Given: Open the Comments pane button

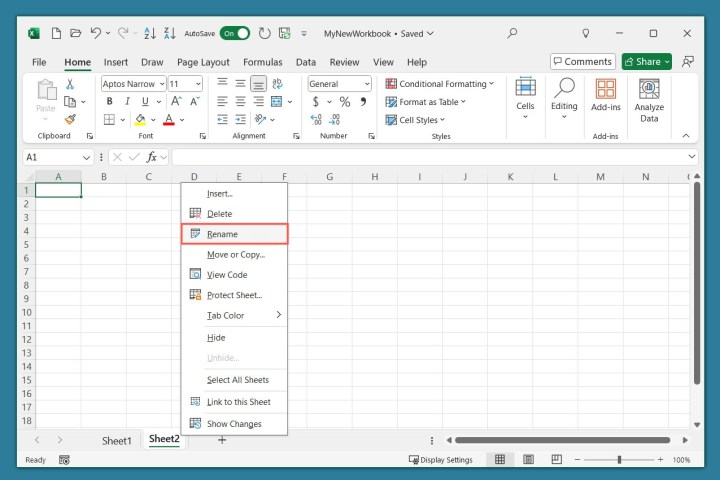Looking at the screenshot, I should click(x=582, y=62).
